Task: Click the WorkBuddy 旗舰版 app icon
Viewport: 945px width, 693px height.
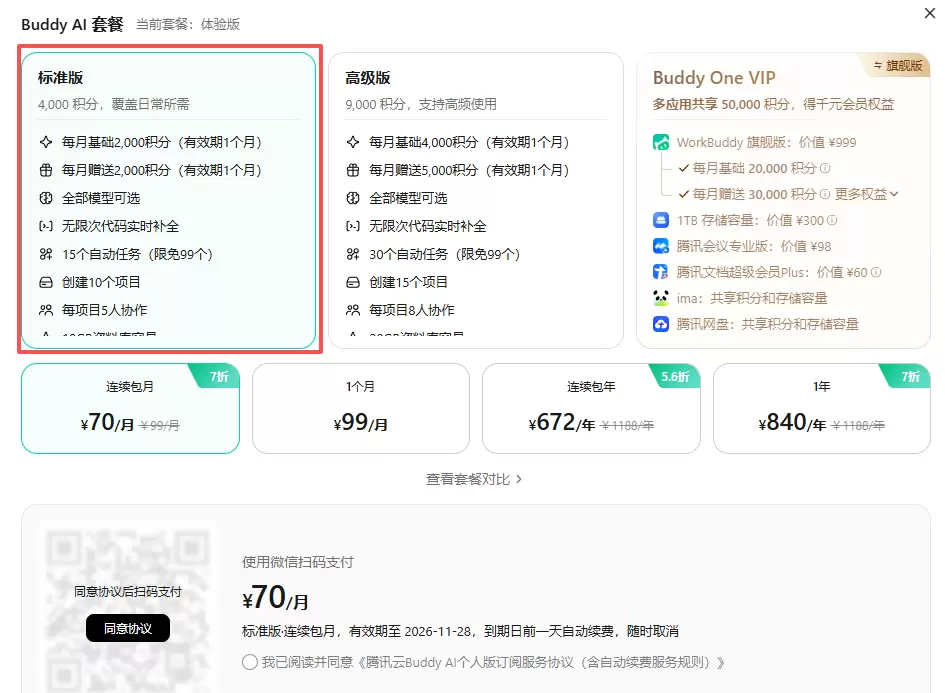Action: (x=661, y=142)
